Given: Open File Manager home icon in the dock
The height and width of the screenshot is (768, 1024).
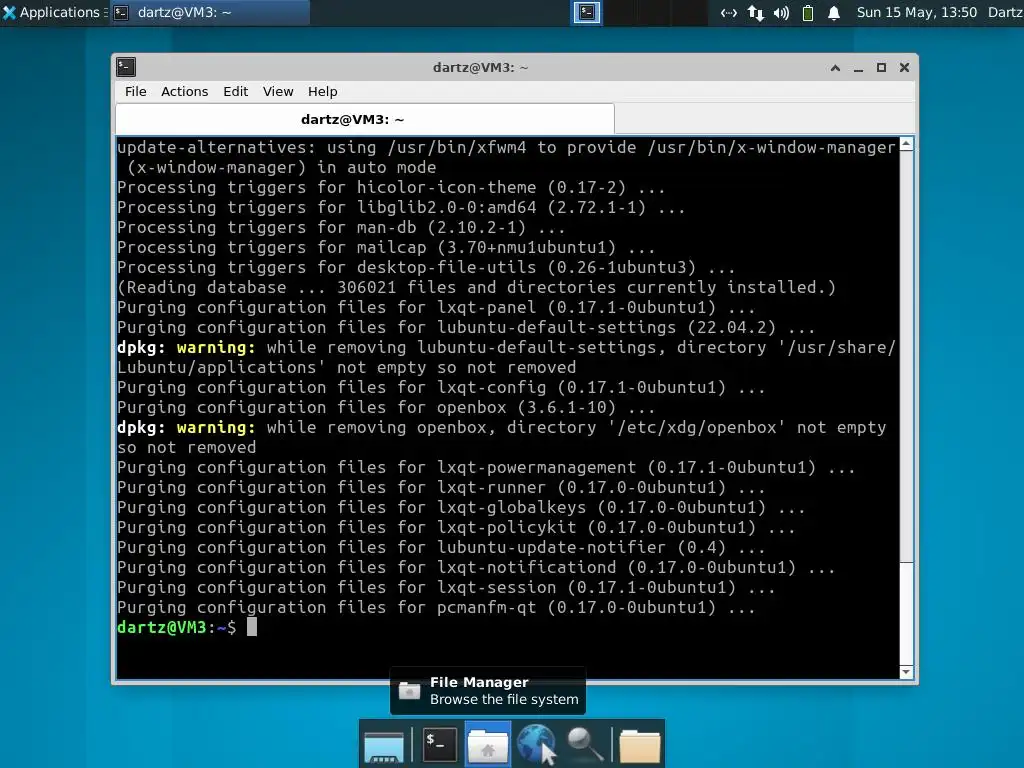Looking at the screenshot, I should click(487, 744).
